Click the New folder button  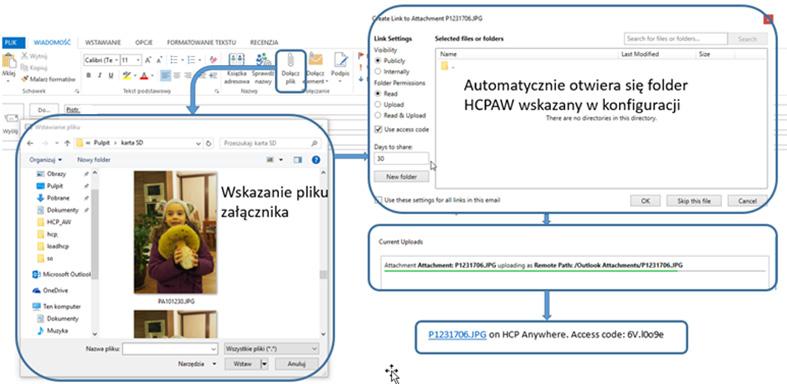click(x=402, y=177)
